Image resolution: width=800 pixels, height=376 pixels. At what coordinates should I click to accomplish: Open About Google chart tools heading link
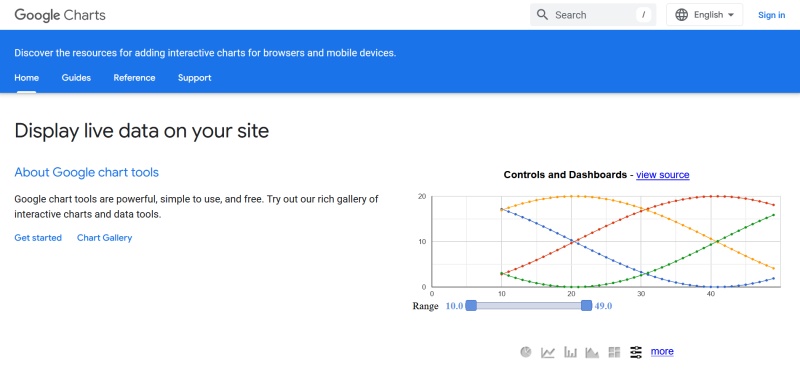[x=87, y=172]
